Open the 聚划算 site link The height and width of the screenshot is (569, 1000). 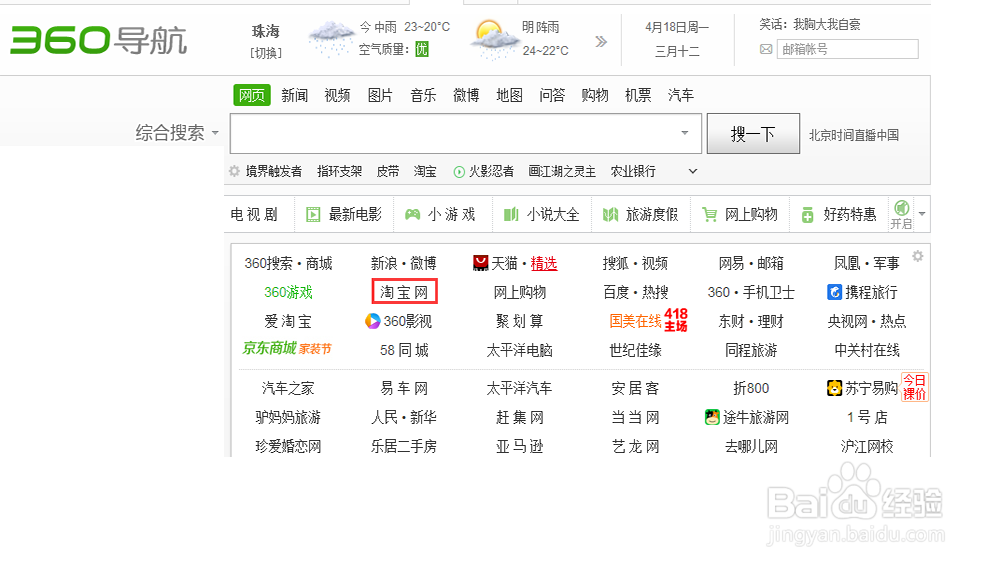(520, 321)
